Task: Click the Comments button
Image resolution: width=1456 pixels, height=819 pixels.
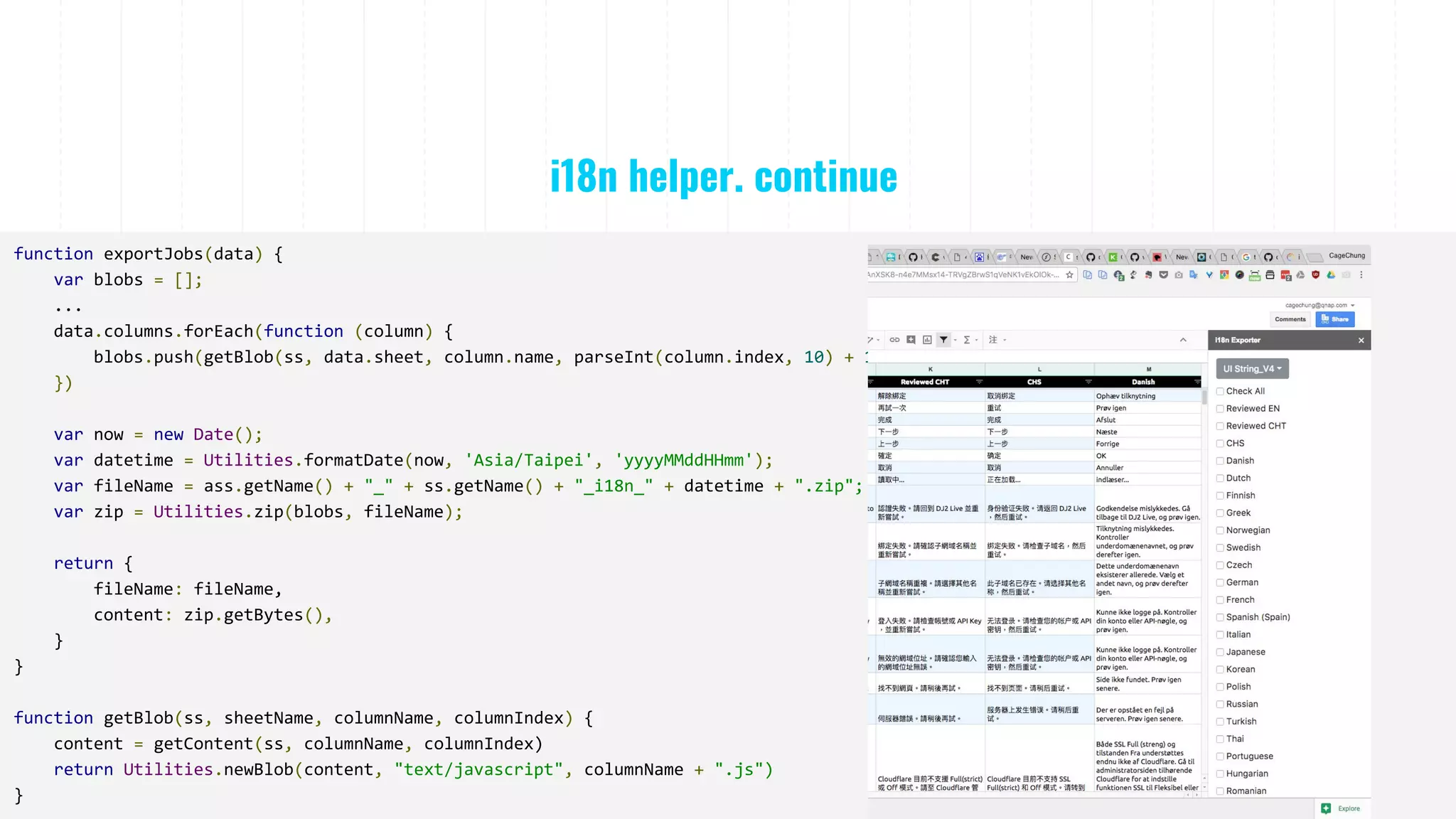Action: click(x=1290, y=320)
